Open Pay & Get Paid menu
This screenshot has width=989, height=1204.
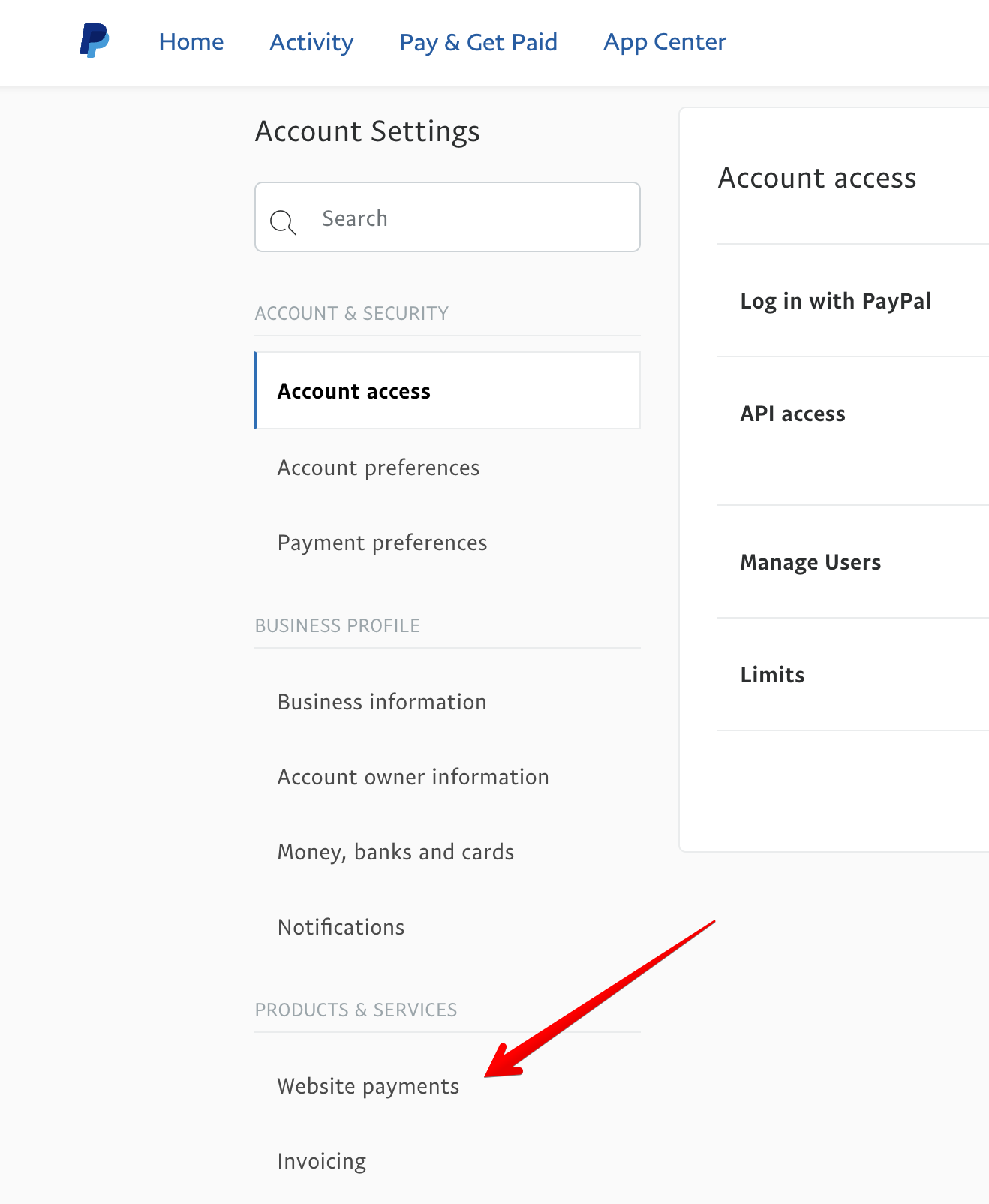pos(478,42)
